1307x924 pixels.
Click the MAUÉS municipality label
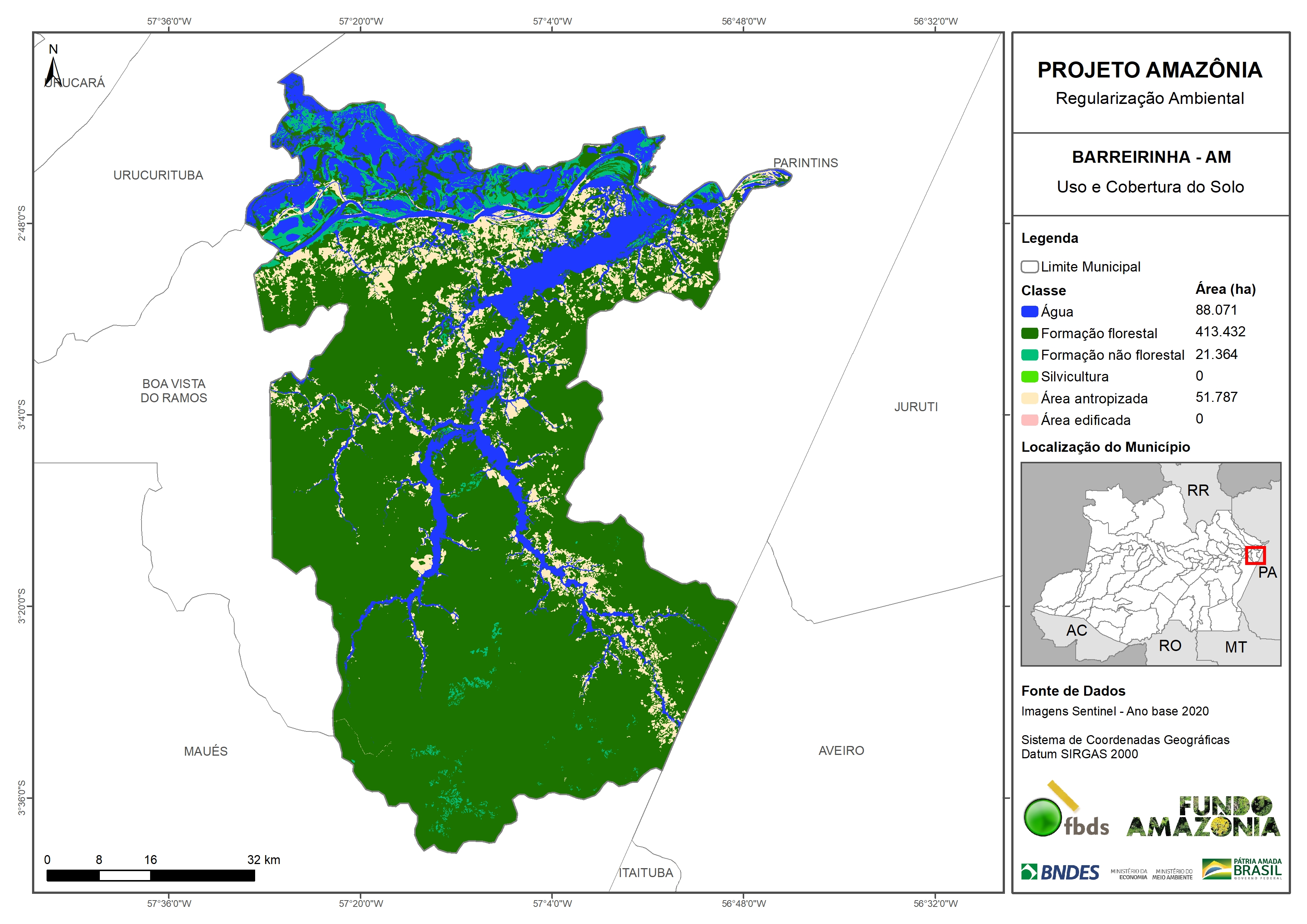(206, 751)
